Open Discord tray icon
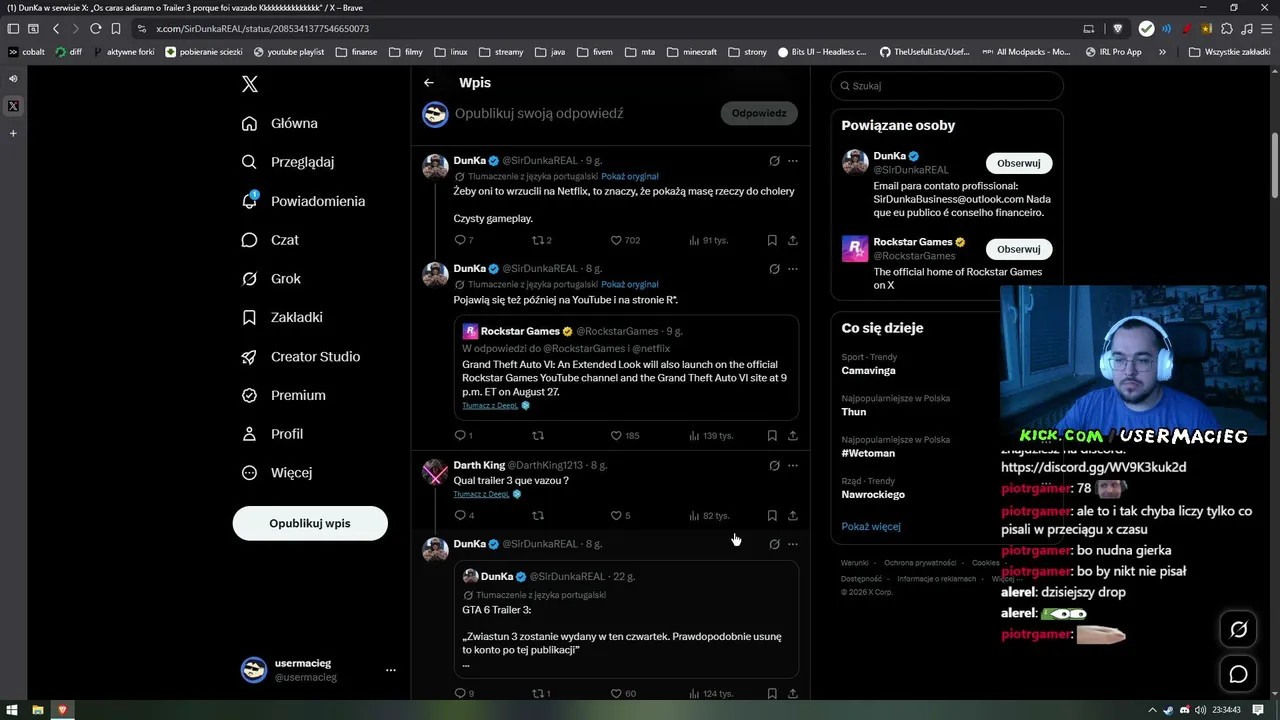The width and height of the screenshot is (1280, 720). pyautogui.click(x=1184, y=710)
